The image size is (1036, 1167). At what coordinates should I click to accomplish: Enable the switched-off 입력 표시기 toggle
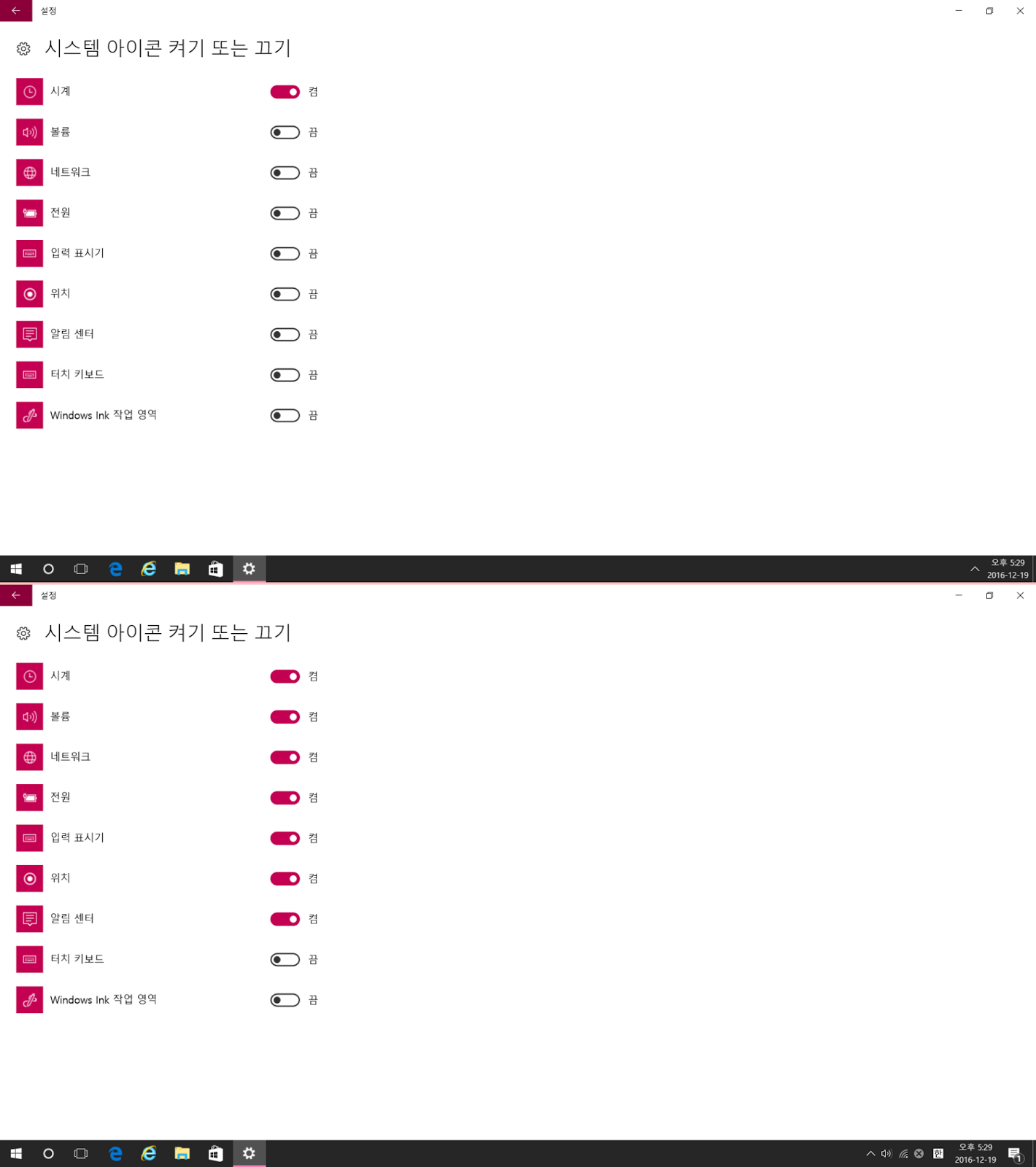coord(285,253)
